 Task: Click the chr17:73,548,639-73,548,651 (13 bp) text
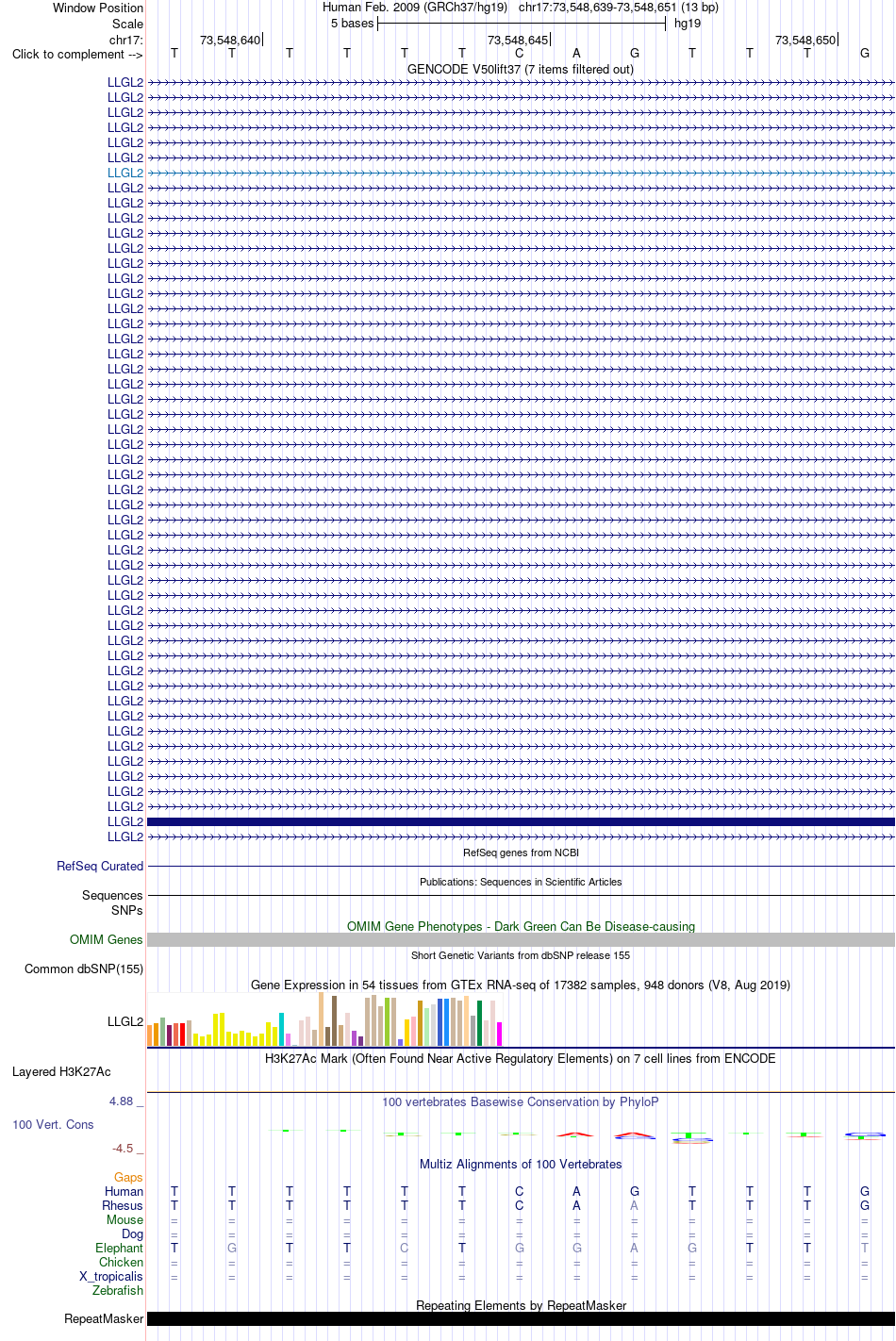point(619,7)
